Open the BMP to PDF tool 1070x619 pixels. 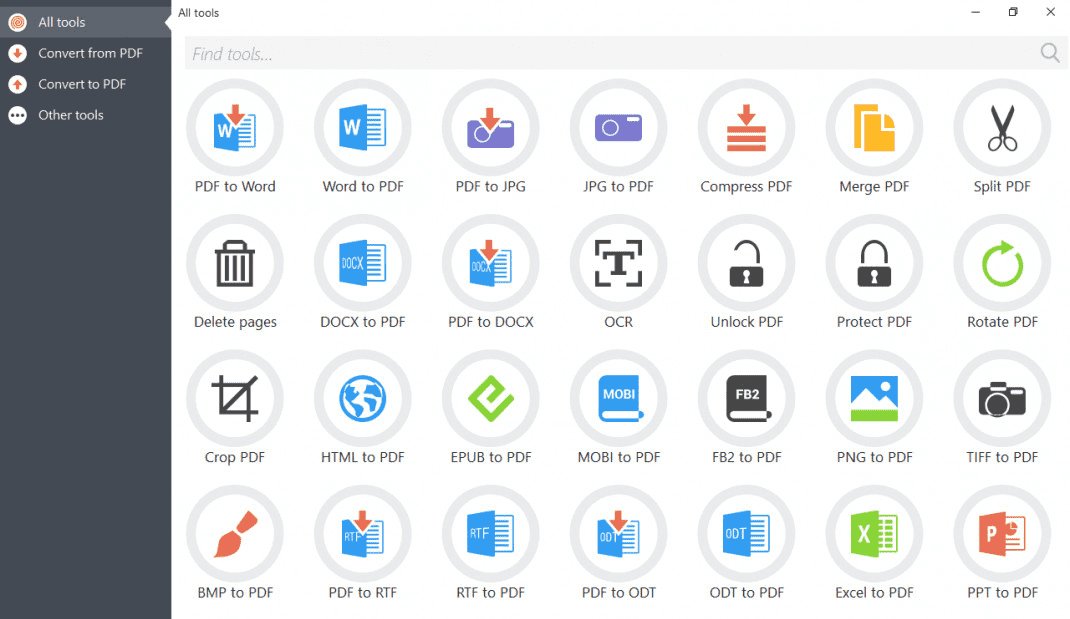[x=235, y=534]
